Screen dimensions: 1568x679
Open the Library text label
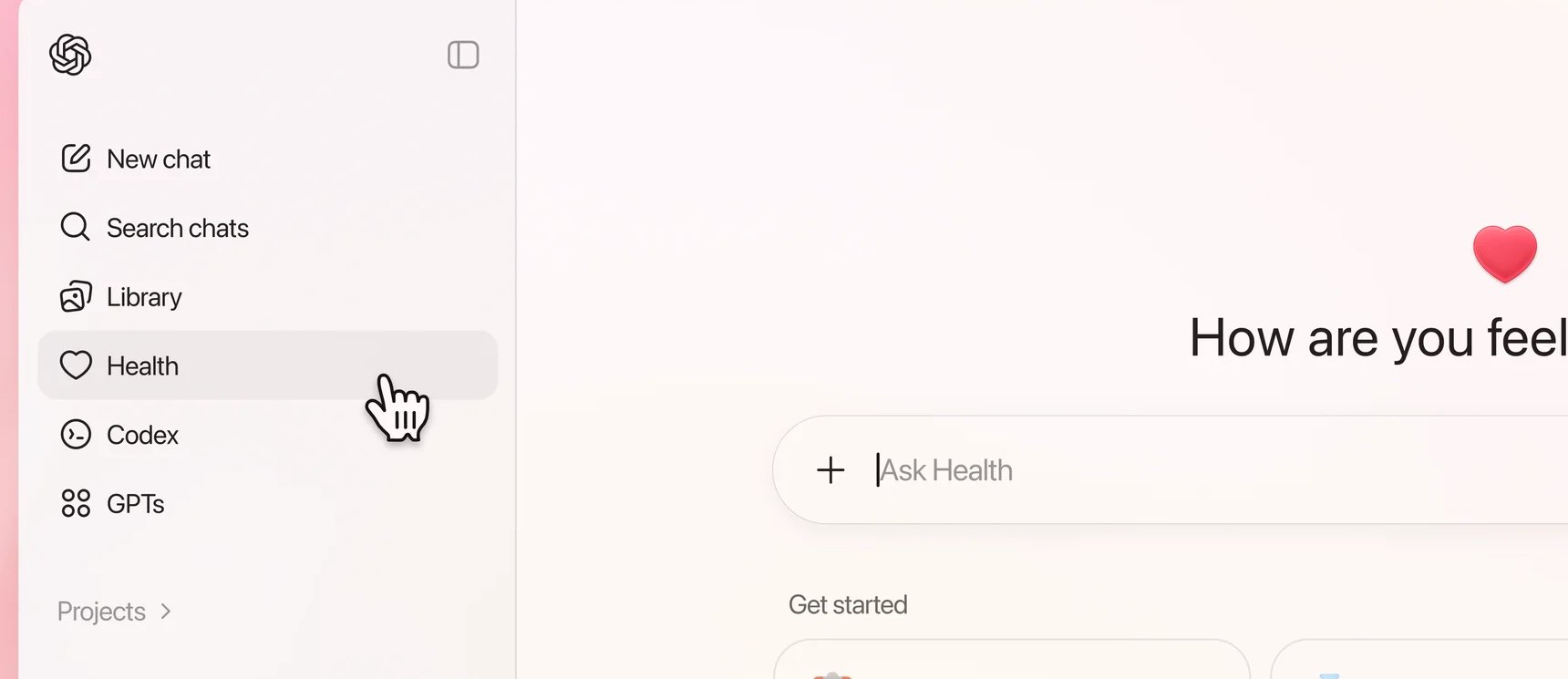144,297
